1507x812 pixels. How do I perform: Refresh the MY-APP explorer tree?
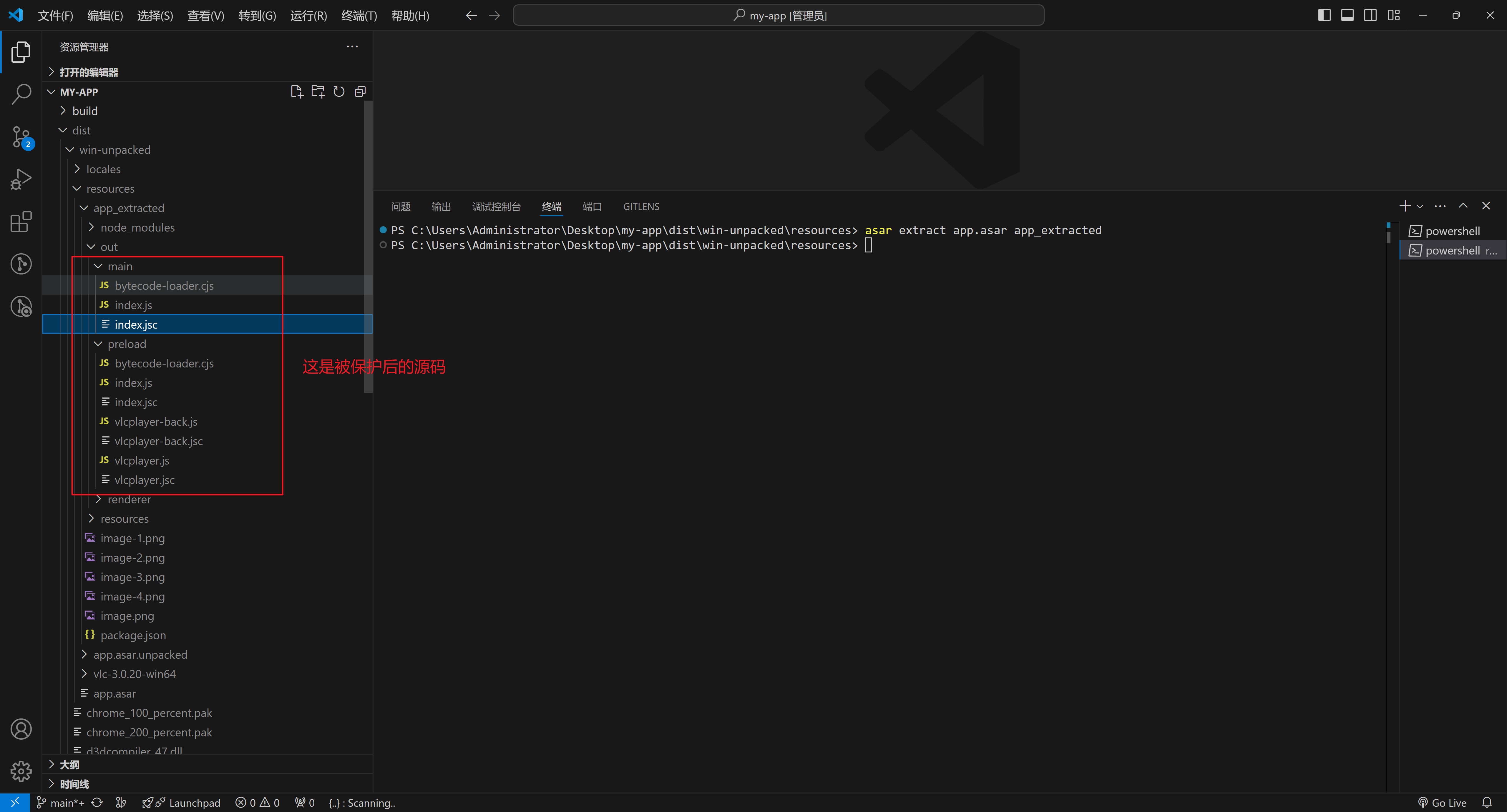pyautogui.click(x=339, y=92)
